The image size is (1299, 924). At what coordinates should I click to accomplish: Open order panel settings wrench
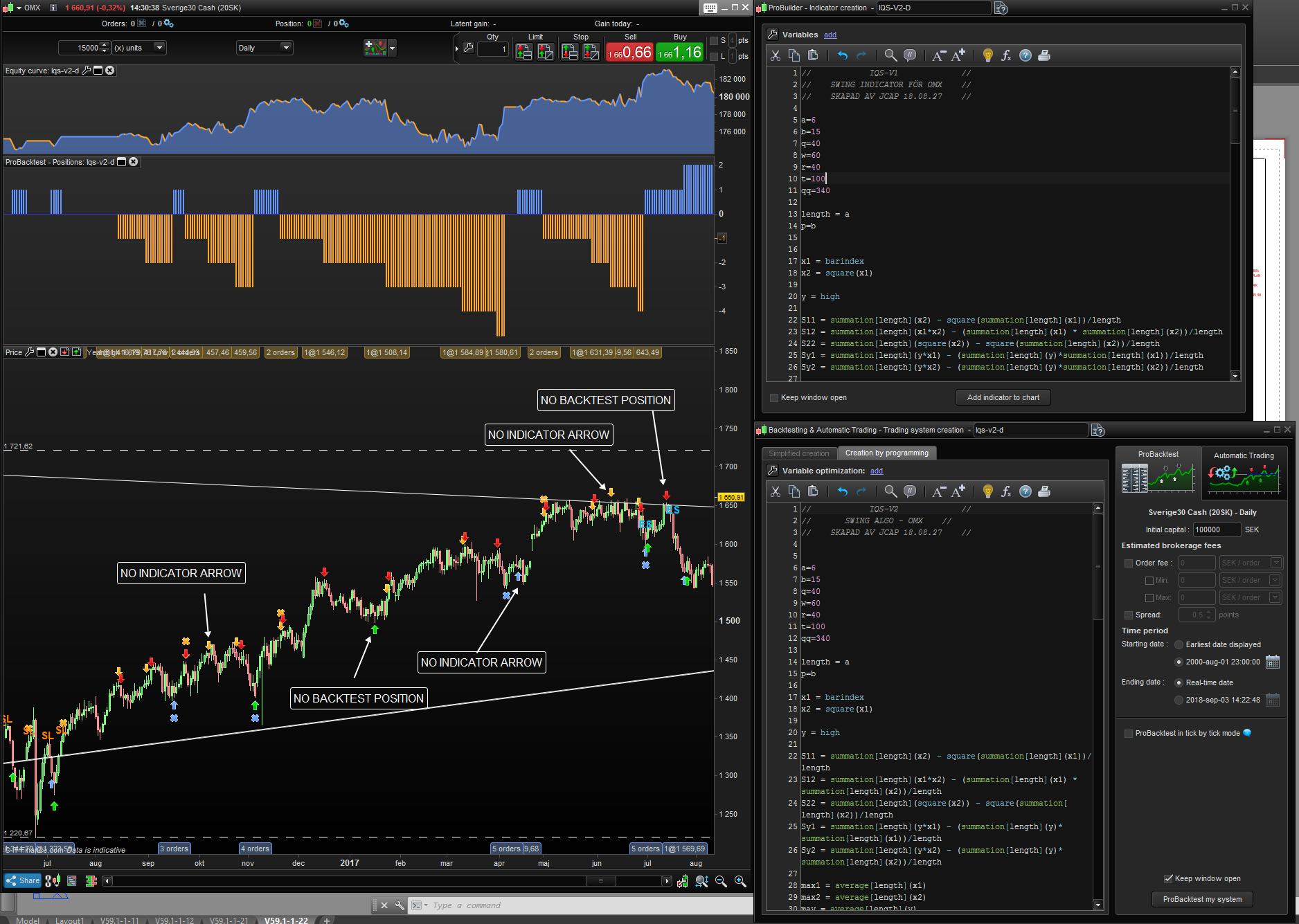[x=469, y=48]
